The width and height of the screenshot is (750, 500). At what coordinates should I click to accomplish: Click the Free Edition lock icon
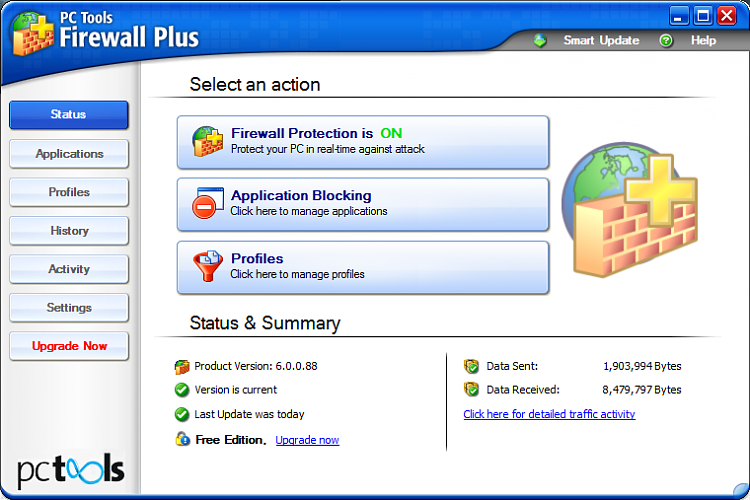(x=182, y=439)
